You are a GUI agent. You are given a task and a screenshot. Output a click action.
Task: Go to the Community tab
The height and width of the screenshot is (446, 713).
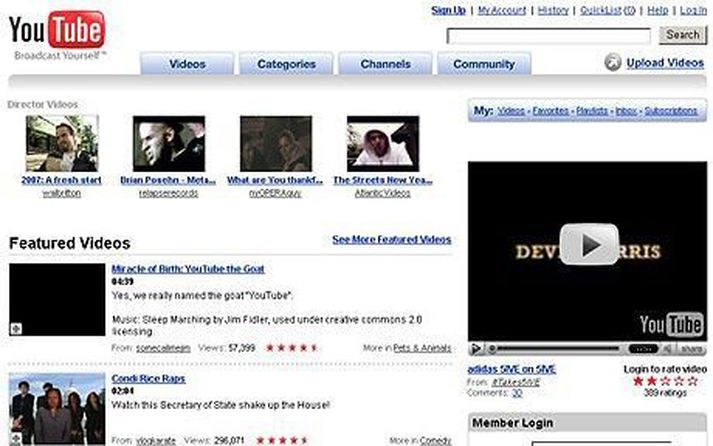484,64
